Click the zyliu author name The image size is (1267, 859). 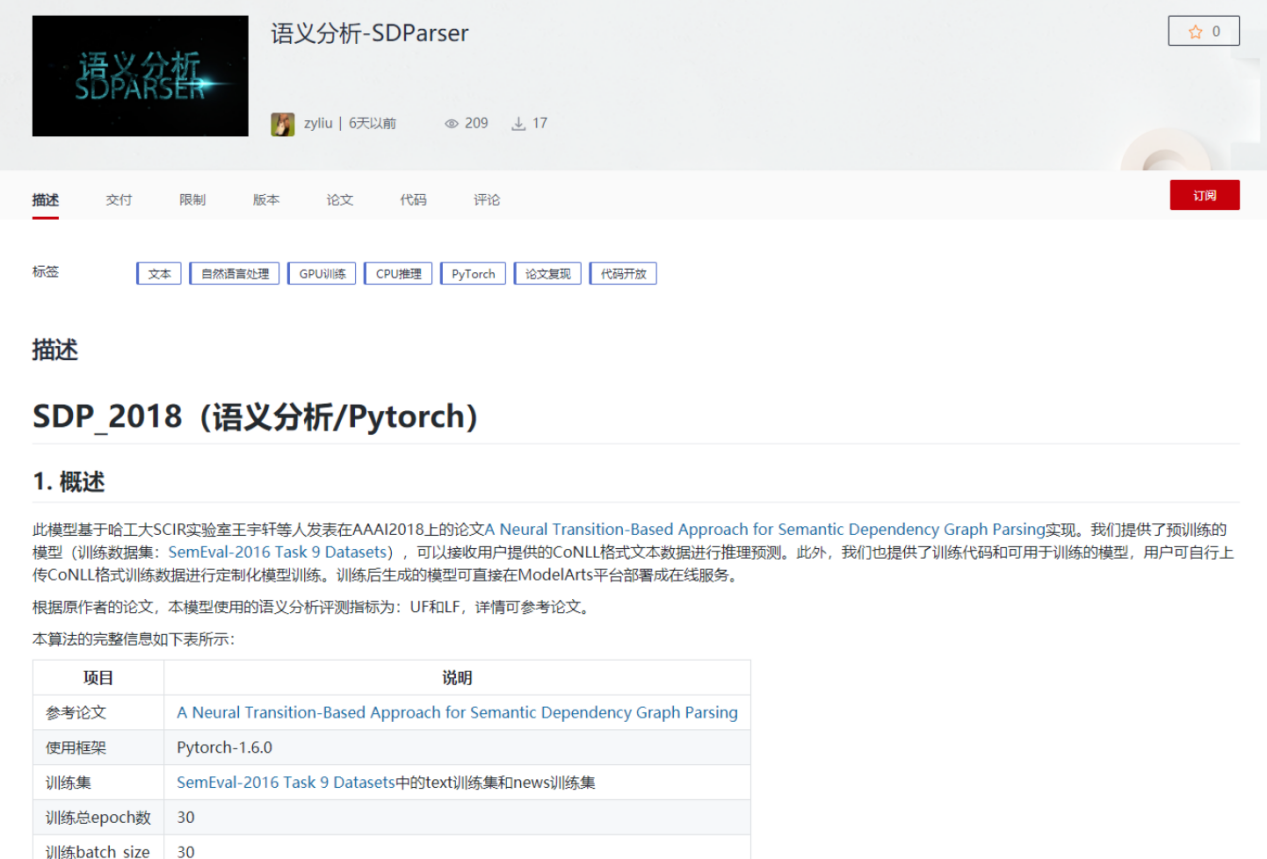pos(318,124)
